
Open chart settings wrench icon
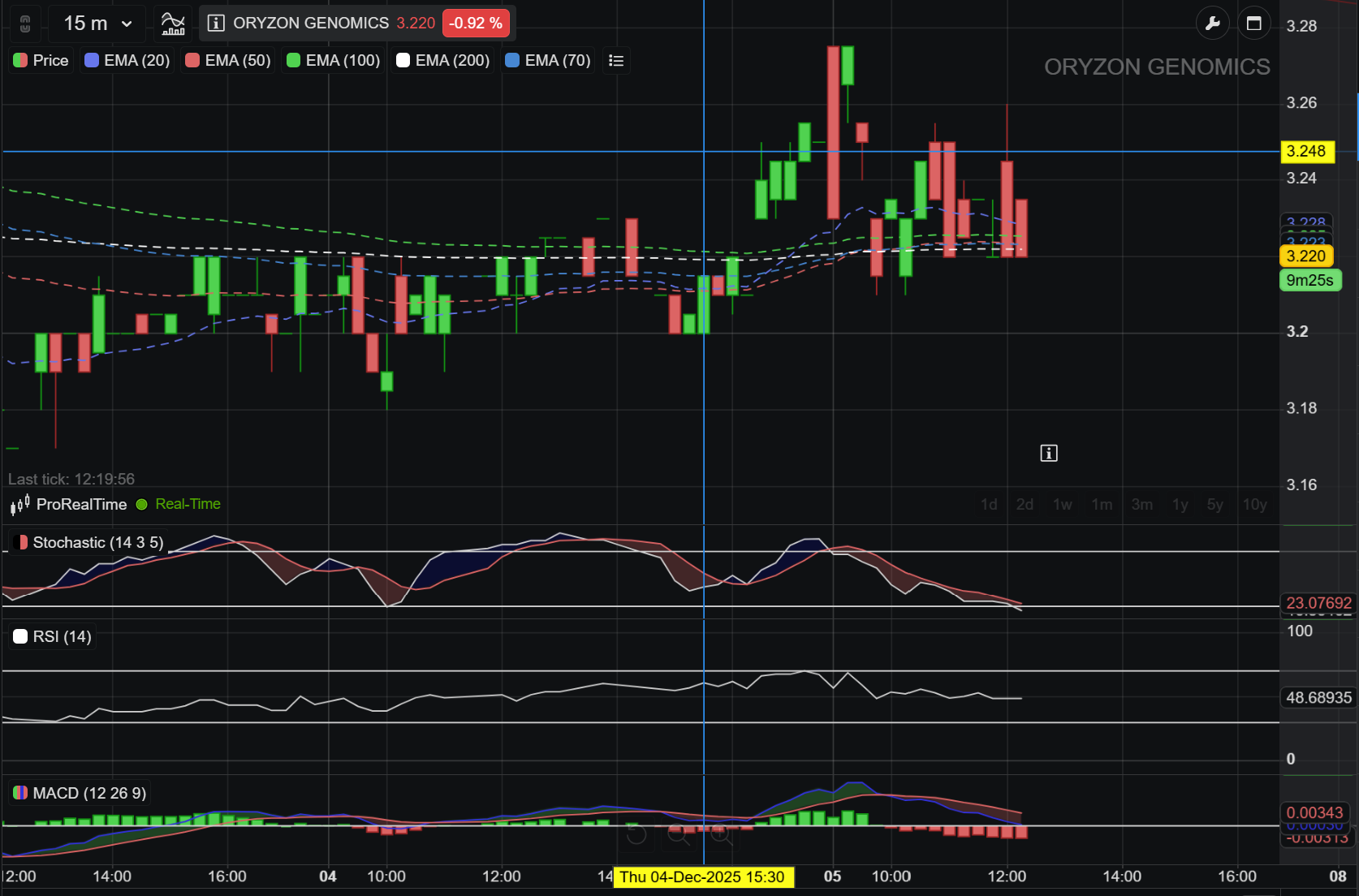pyautogui.click(x=1213, y=24)
